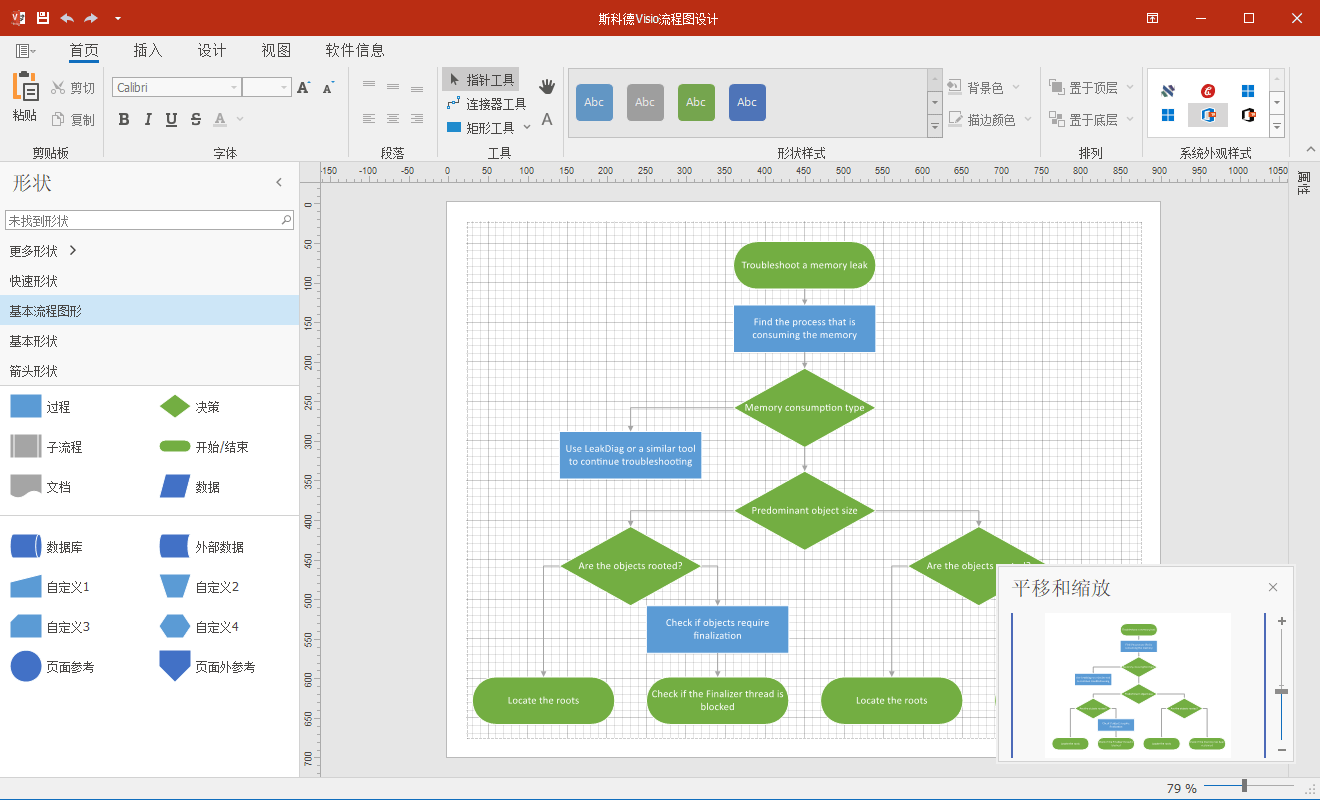Image resolution: width=1320 pixels, height=800 pixels.
Task: Click the Redo arrow icon
Action: pos(91,18)
